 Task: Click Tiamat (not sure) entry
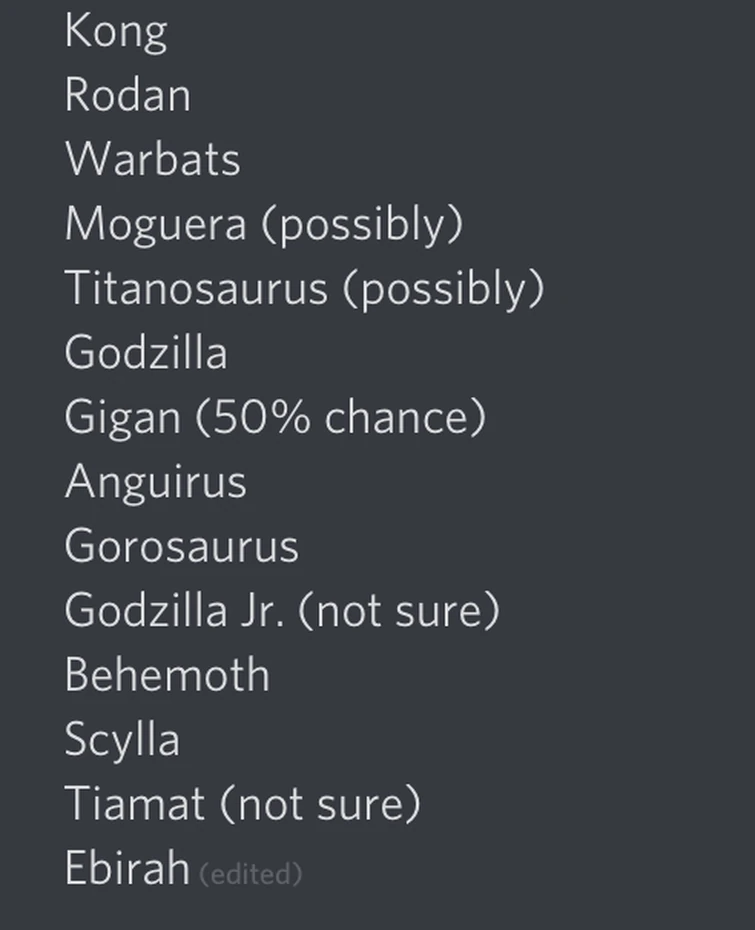coord(243,804)
